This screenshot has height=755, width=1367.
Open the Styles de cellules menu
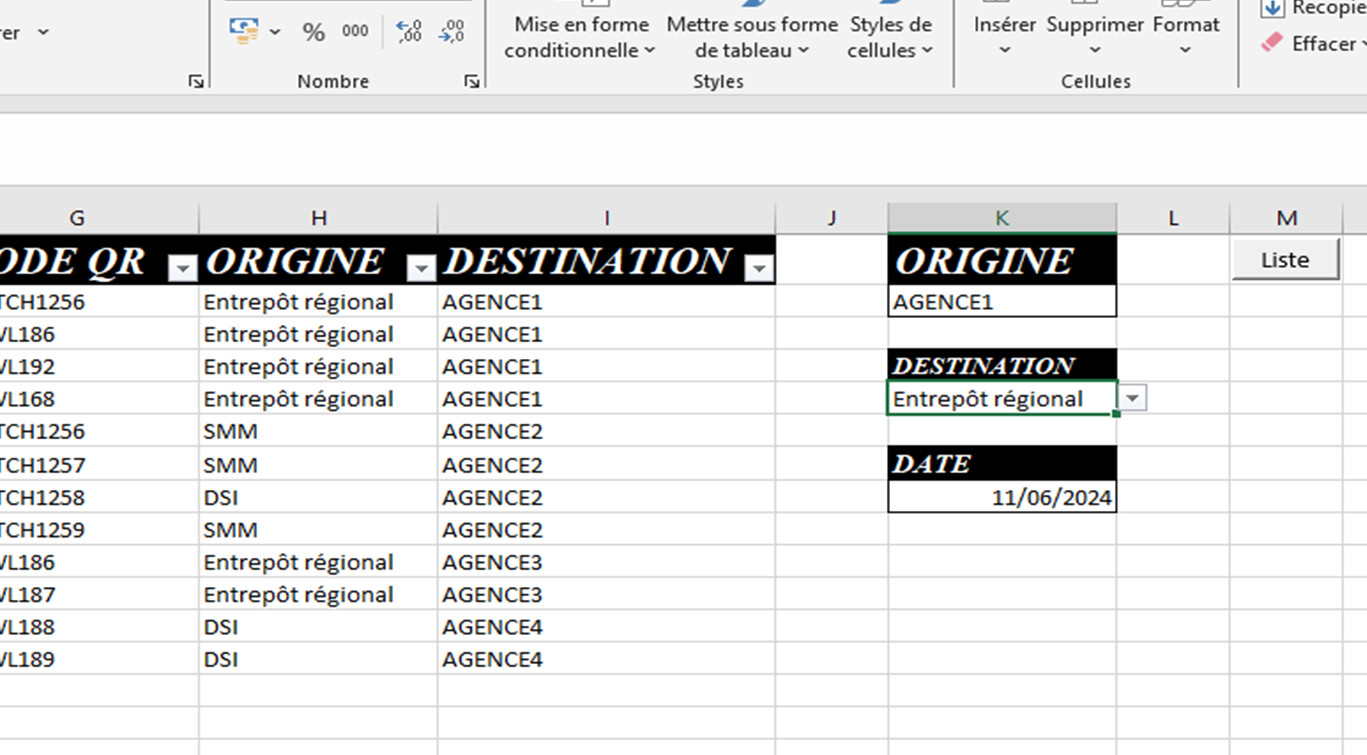tap(890, 37)
